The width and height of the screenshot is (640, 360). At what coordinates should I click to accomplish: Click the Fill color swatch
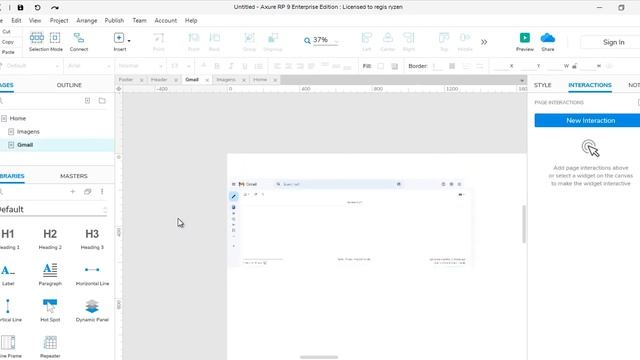[x=380, y=66]
